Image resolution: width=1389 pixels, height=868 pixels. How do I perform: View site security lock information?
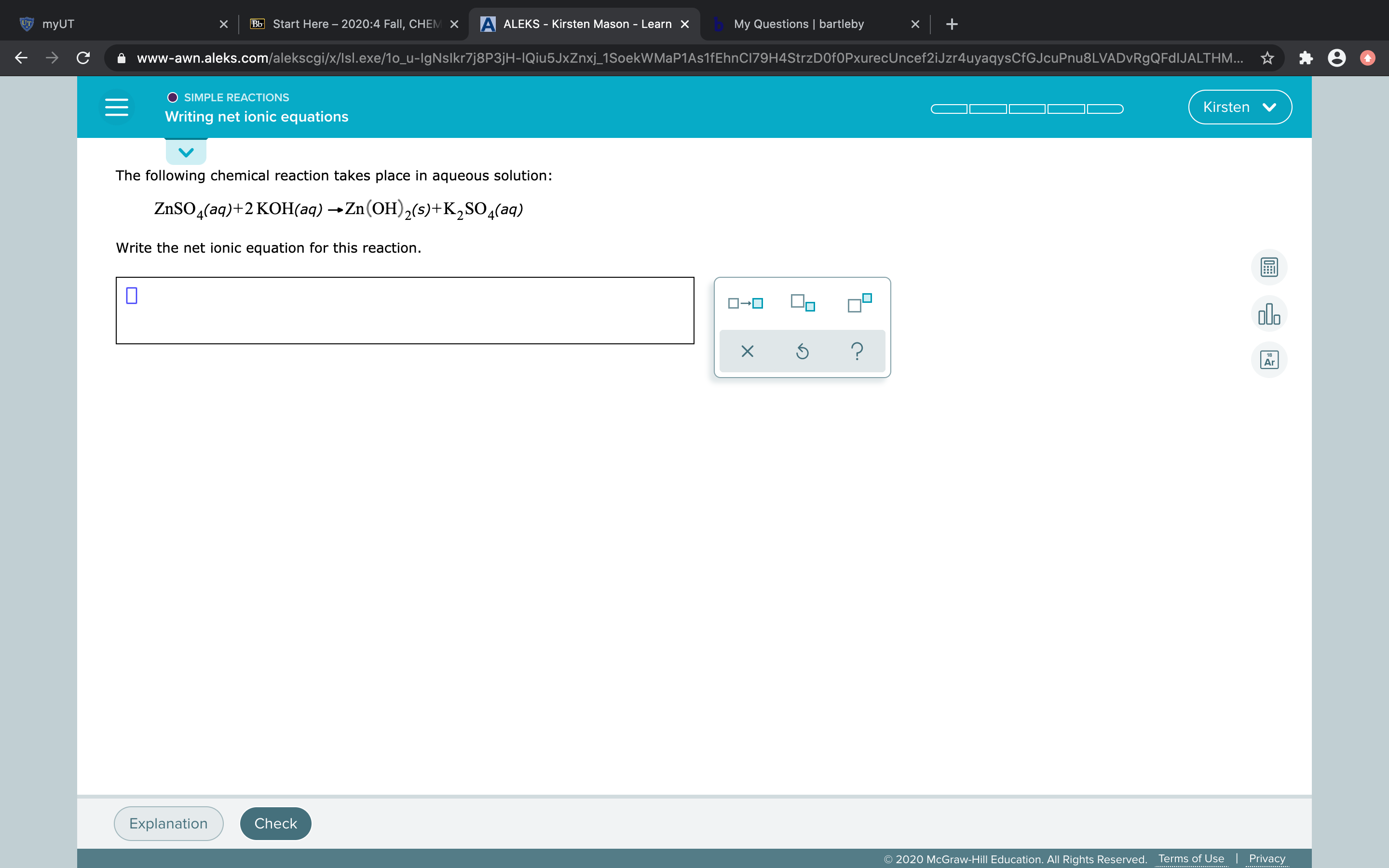click(x=121, y=58)
